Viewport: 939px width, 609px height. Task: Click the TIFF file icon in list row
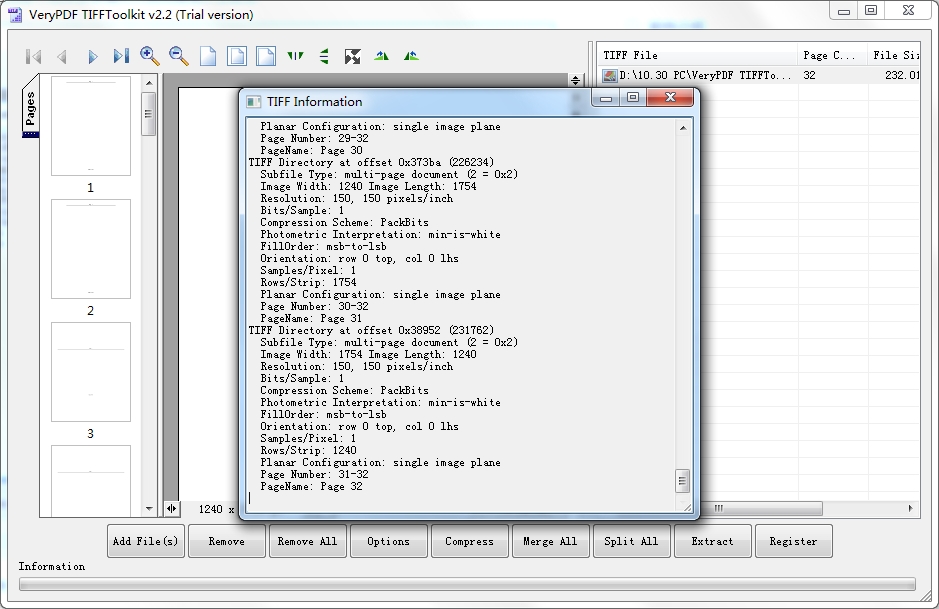(x=610, y=75)
